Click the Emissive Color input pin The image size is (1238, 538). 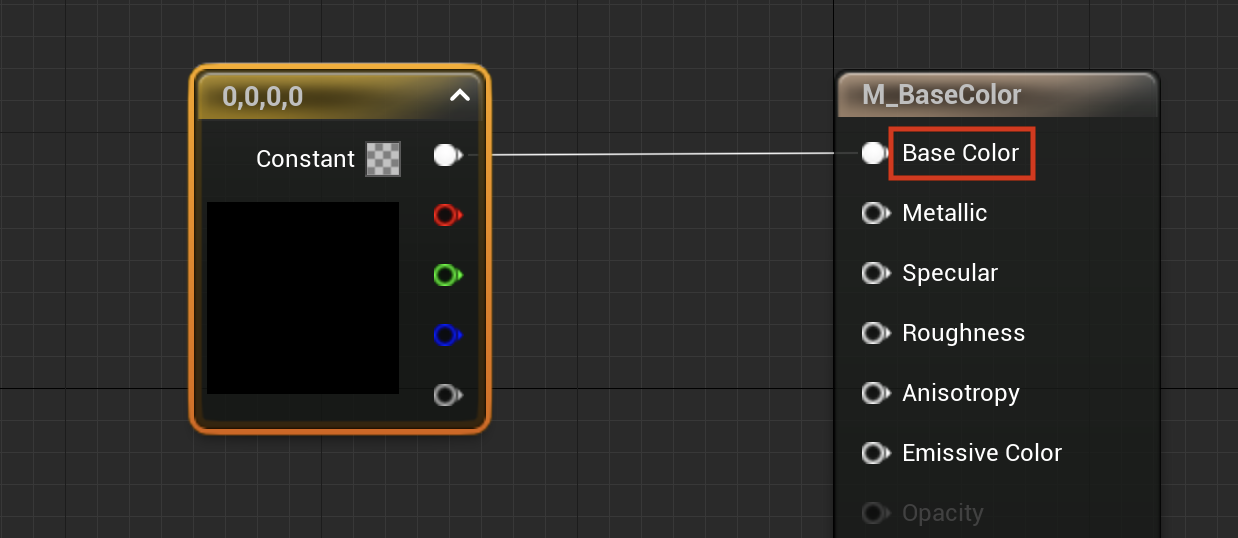[875, 453]
